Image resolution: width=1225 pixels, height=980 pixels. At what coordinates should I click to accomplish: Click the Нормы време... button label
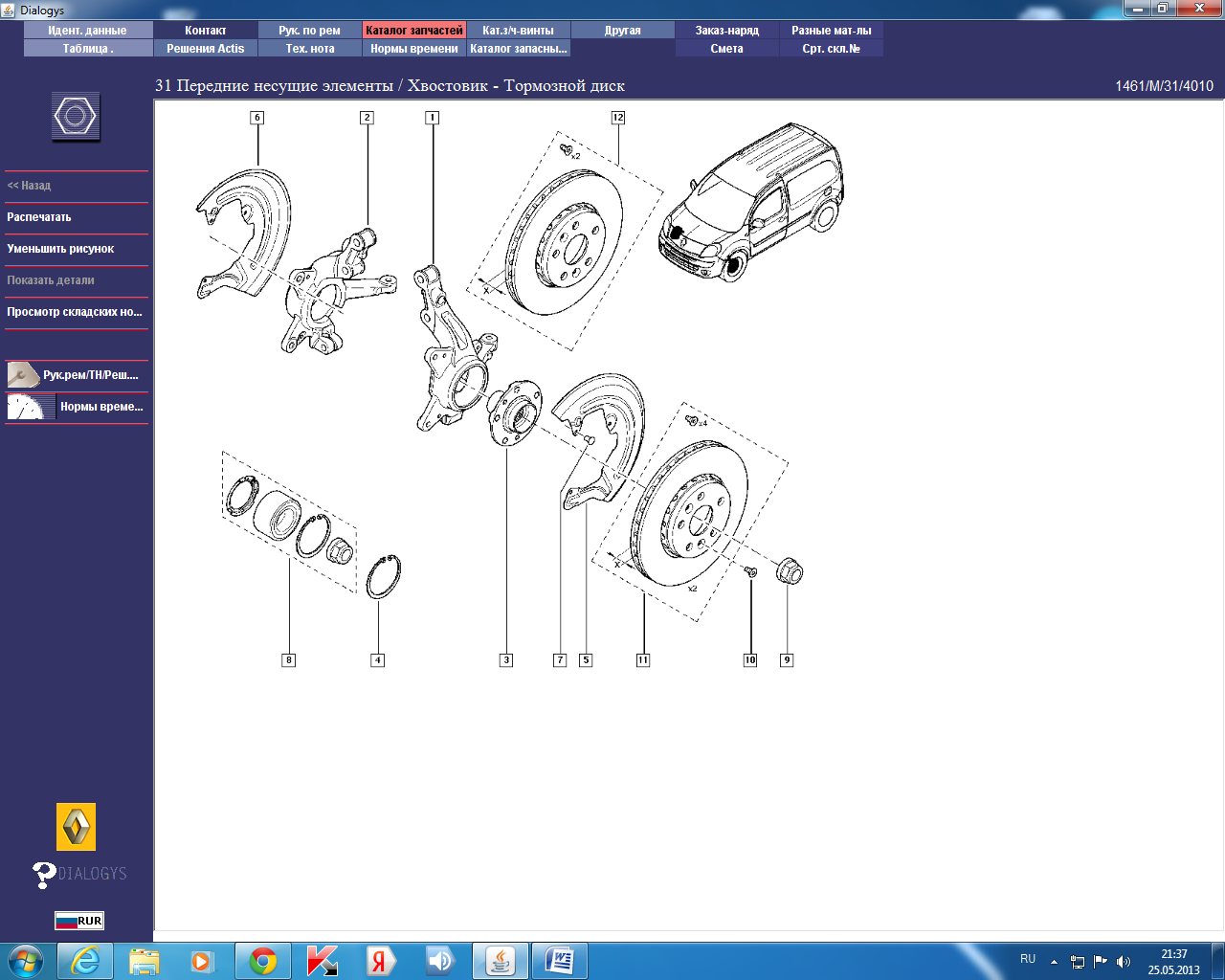(x=101, y=407)
